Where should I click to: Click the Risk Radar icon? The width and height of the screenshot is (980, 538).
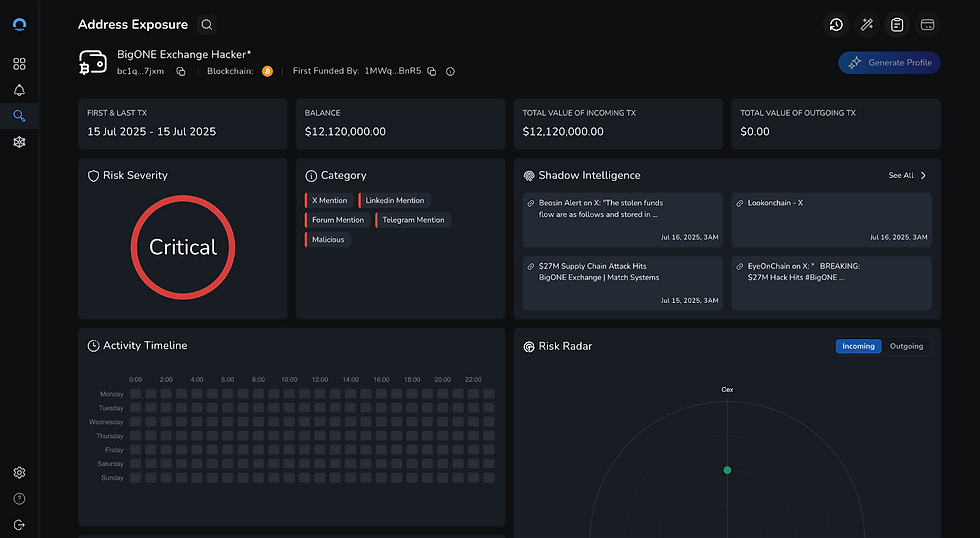point(529,346)
